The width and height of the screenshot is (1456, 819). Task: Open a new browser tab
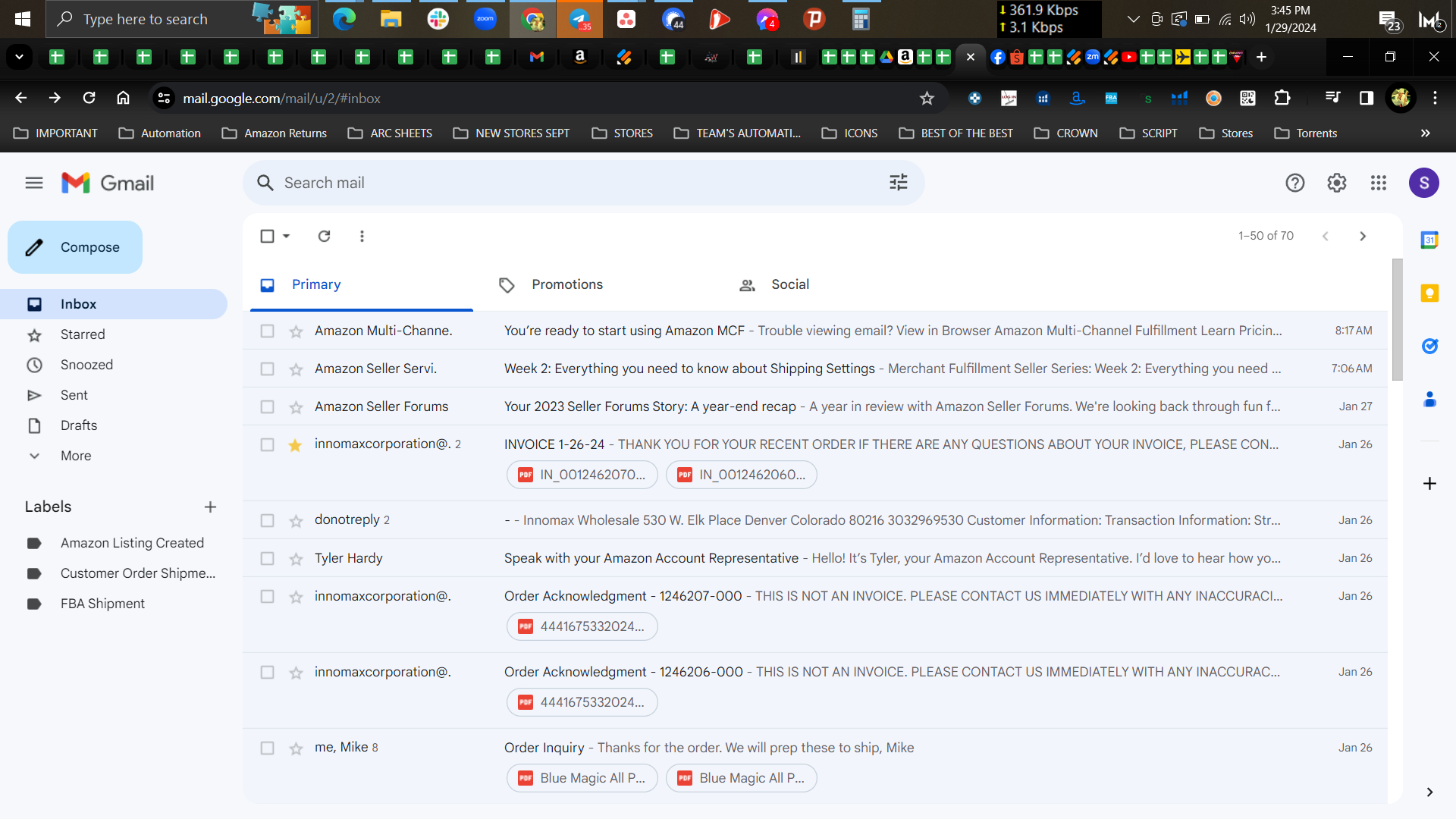click(1261, 57)
